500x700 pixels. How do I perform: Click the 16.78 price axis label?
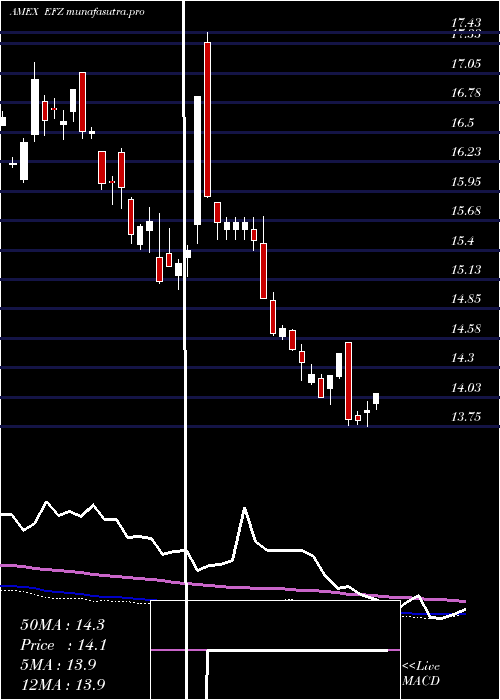click(x=466, y=93)
